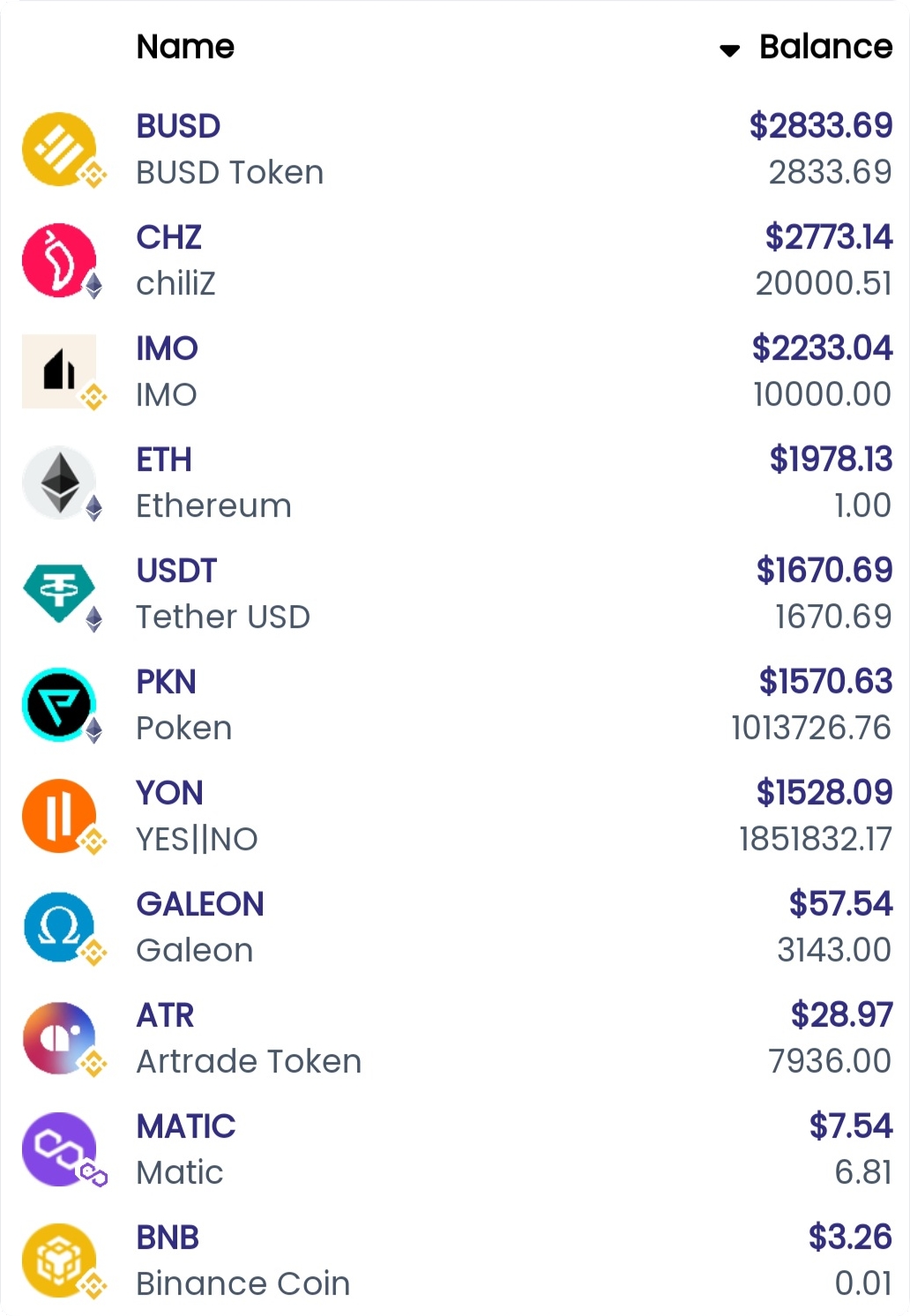The height and width of the screenshot is (1316, 910).
Task: Click the BNB Binance Coin icon
Action: coord(59,1260)
